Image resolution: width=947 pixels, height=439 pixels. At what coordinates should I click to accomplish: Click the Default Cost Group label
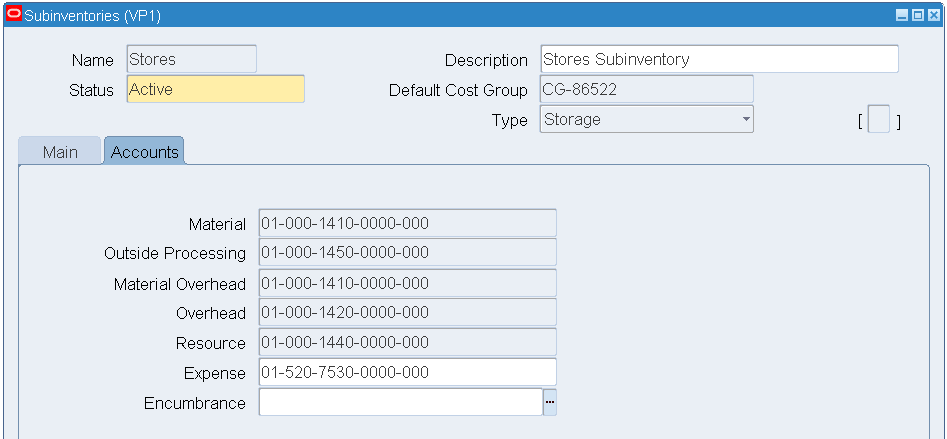coord(458,91)
